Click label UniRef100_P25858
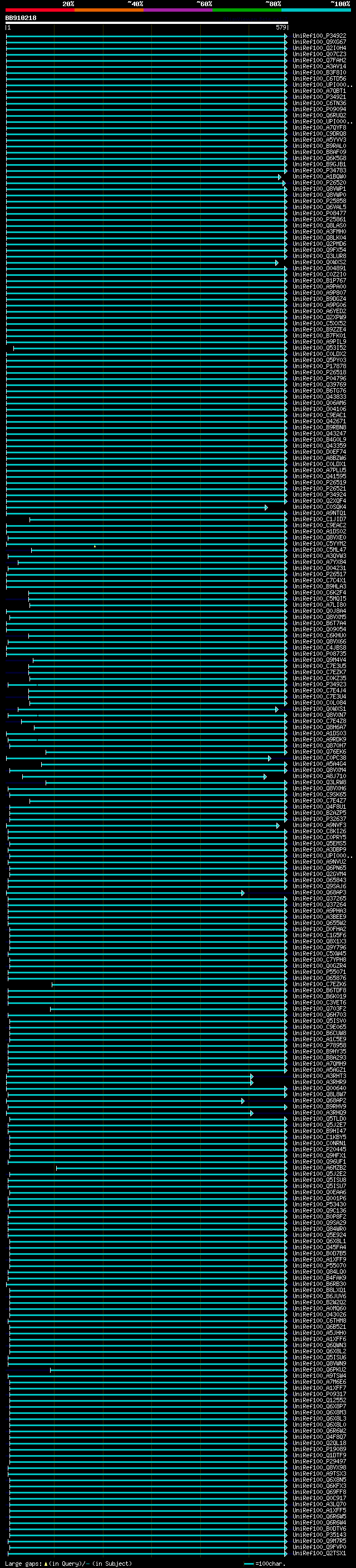 click(319, 201)
